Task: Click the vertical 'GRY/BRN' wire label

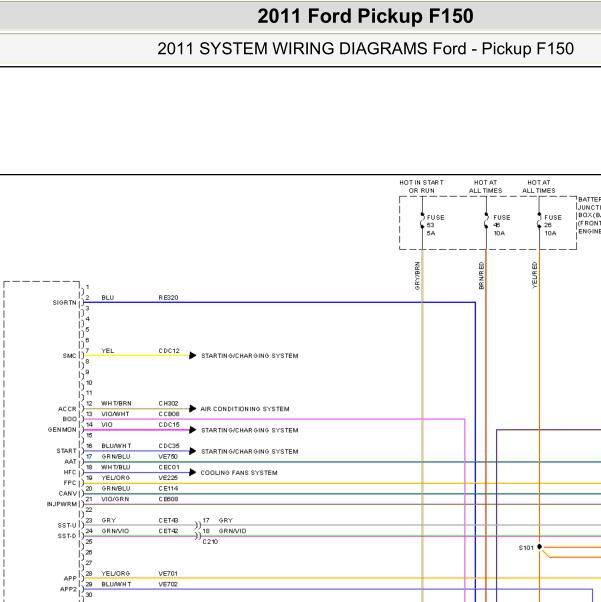Action: coord(417,276)
